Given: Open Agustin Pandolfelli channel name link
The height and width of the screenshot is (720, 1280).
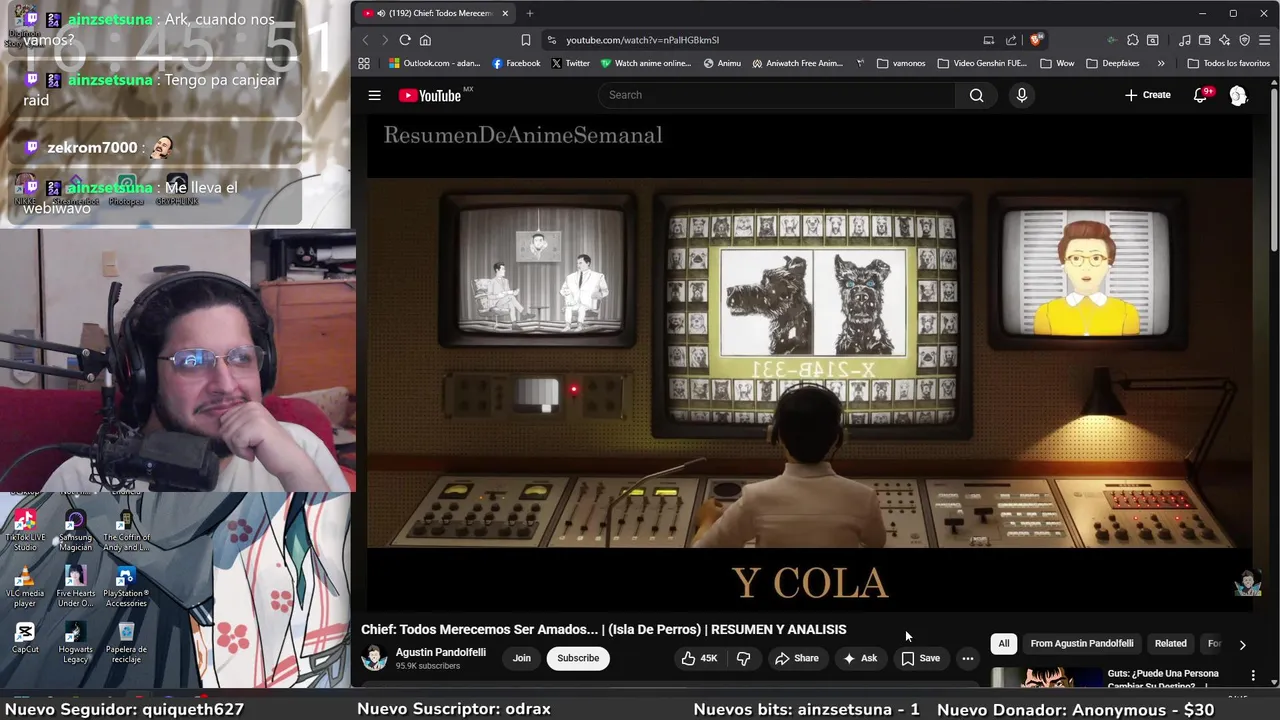Looking at the screenshot, I should (x=440, y=652).
